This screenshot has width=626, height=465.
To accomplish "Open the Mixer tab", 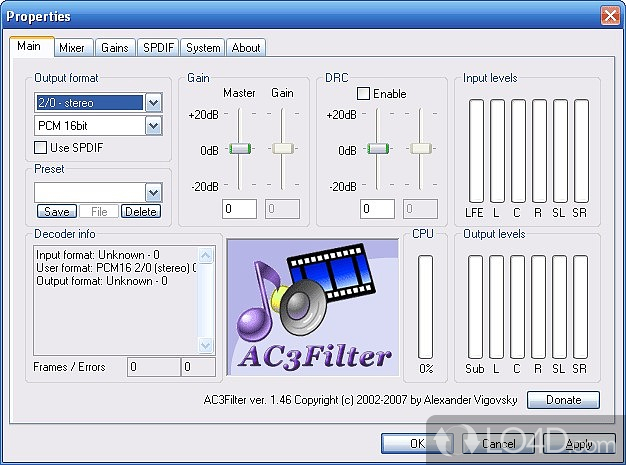I will tap(72, 48).
